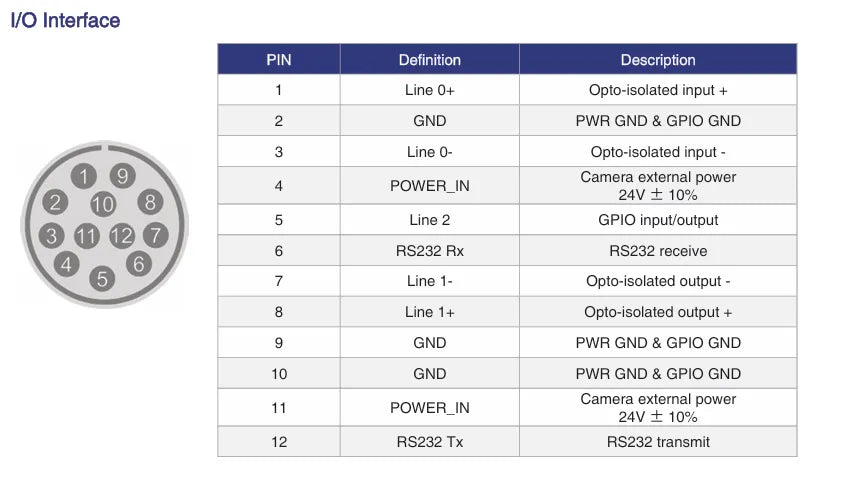Select the Line 2 definition cell
The width and height of the screenshot is (845, 483).
429,220
